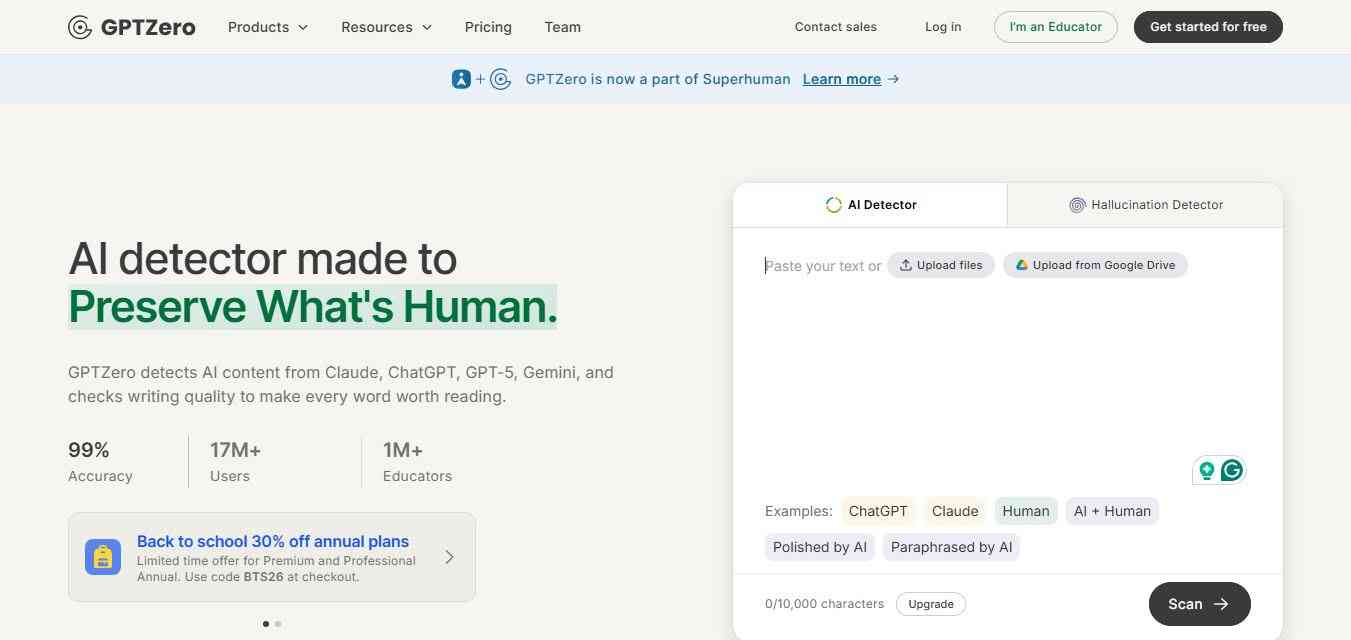Click the GPTZero logo icon

click(80, 27)
